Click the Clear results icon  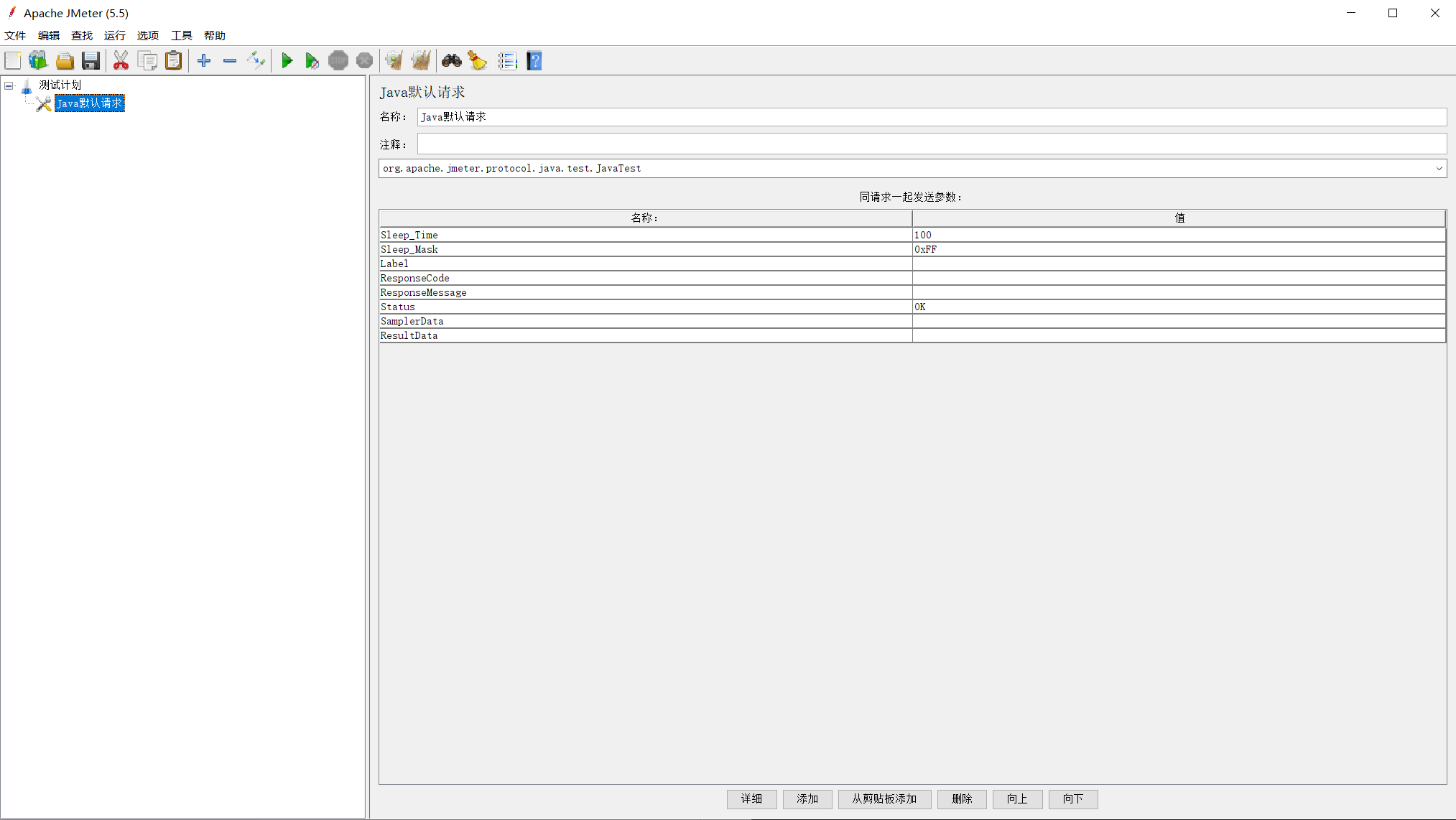394,61
